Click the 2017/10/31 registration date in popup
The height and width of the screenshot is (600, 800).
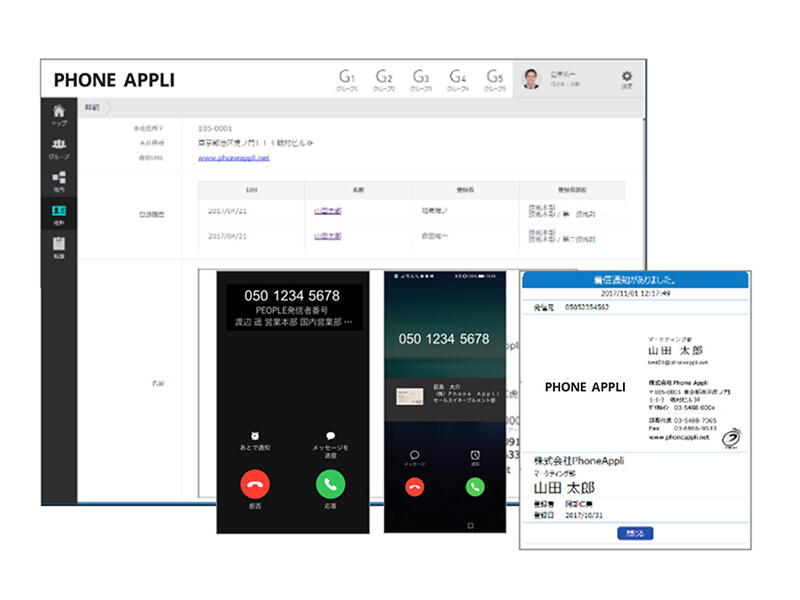coord(584,515)
